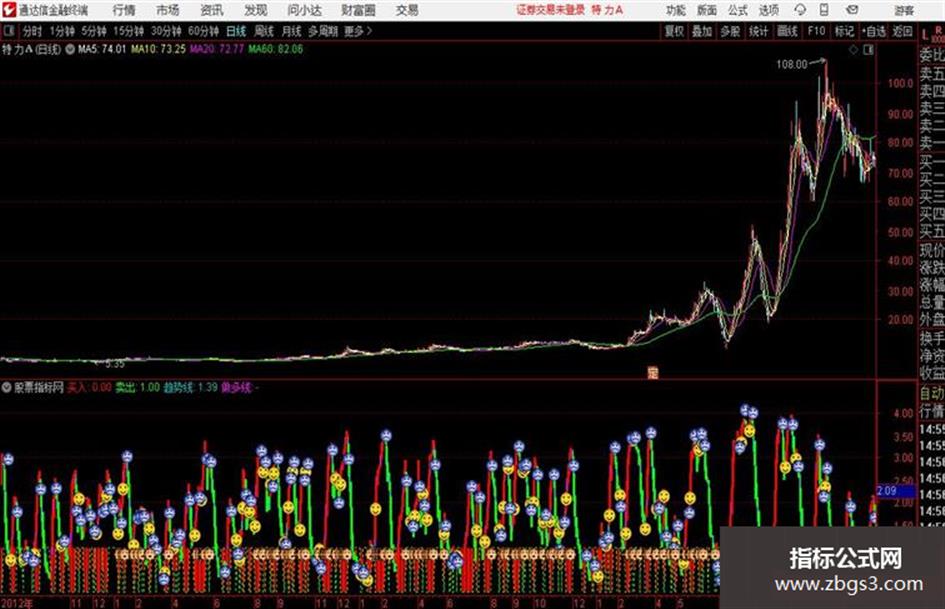Click the 画线 draw line button

coord(787,31)
